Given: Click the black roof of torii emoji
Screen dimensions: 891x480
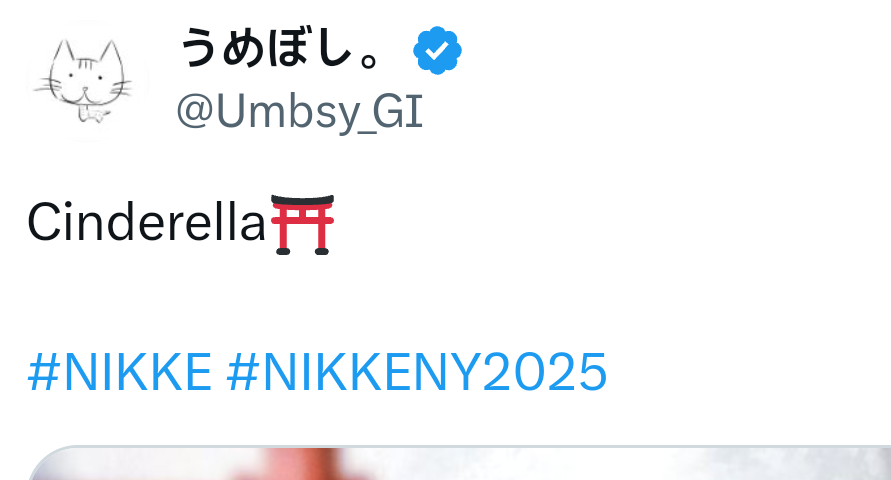Looking at the screenshot, I should (x=302, y=201).
